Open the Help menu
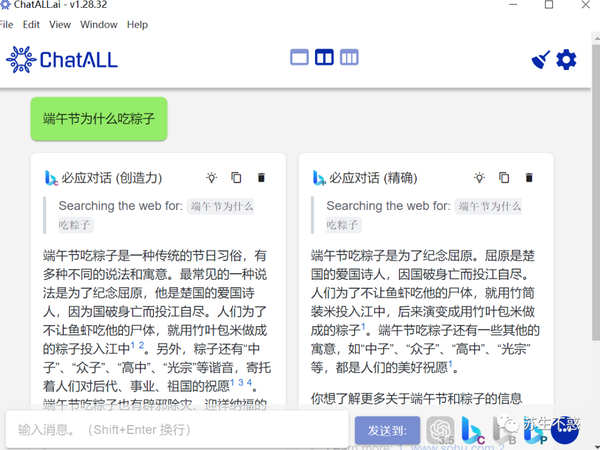This screenshot has width=600, height=450. pyautogui.click(x=137, y=24)
